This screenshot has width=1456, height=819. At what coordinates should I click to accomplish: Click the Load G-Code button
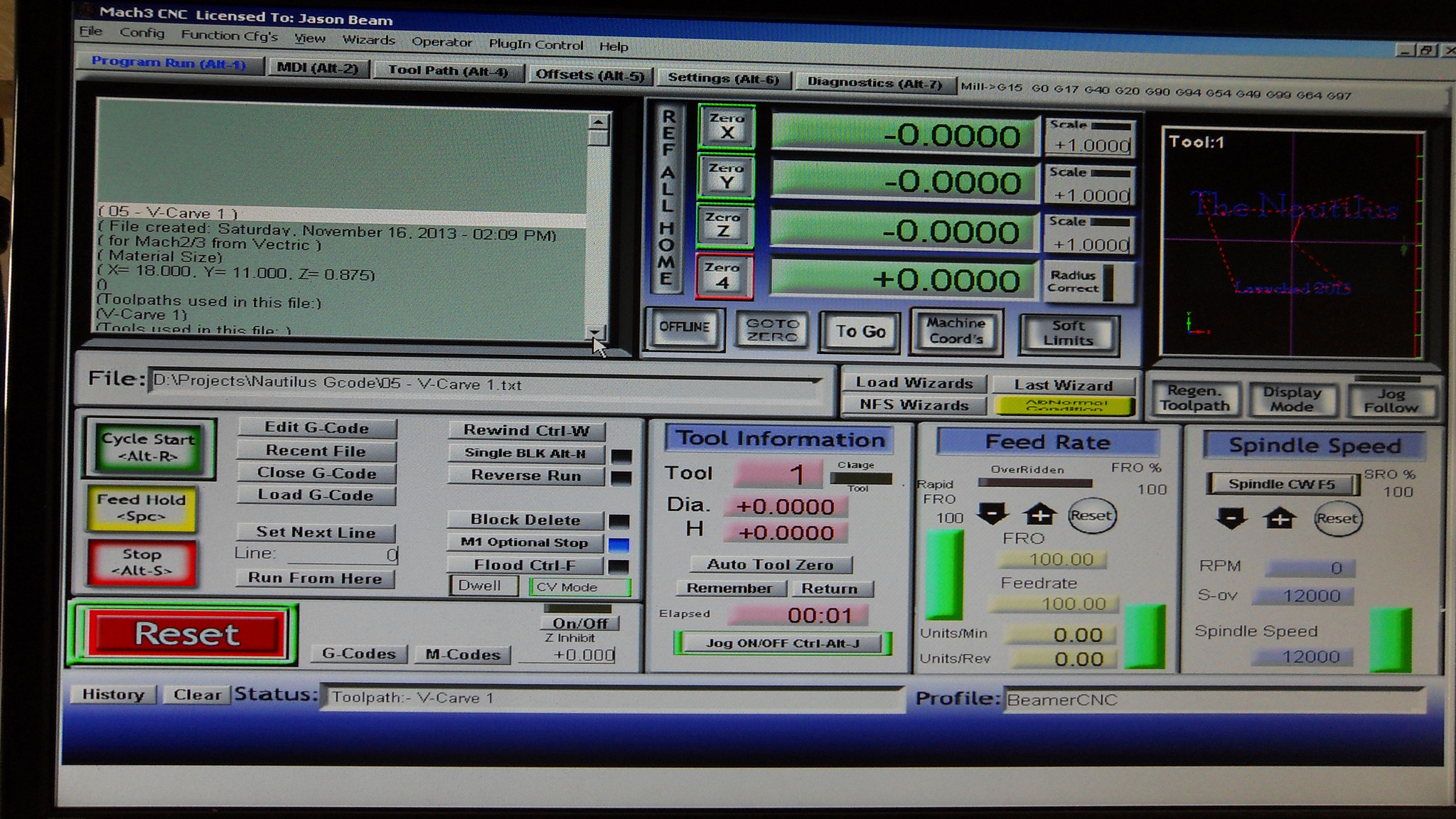(316, 496)
